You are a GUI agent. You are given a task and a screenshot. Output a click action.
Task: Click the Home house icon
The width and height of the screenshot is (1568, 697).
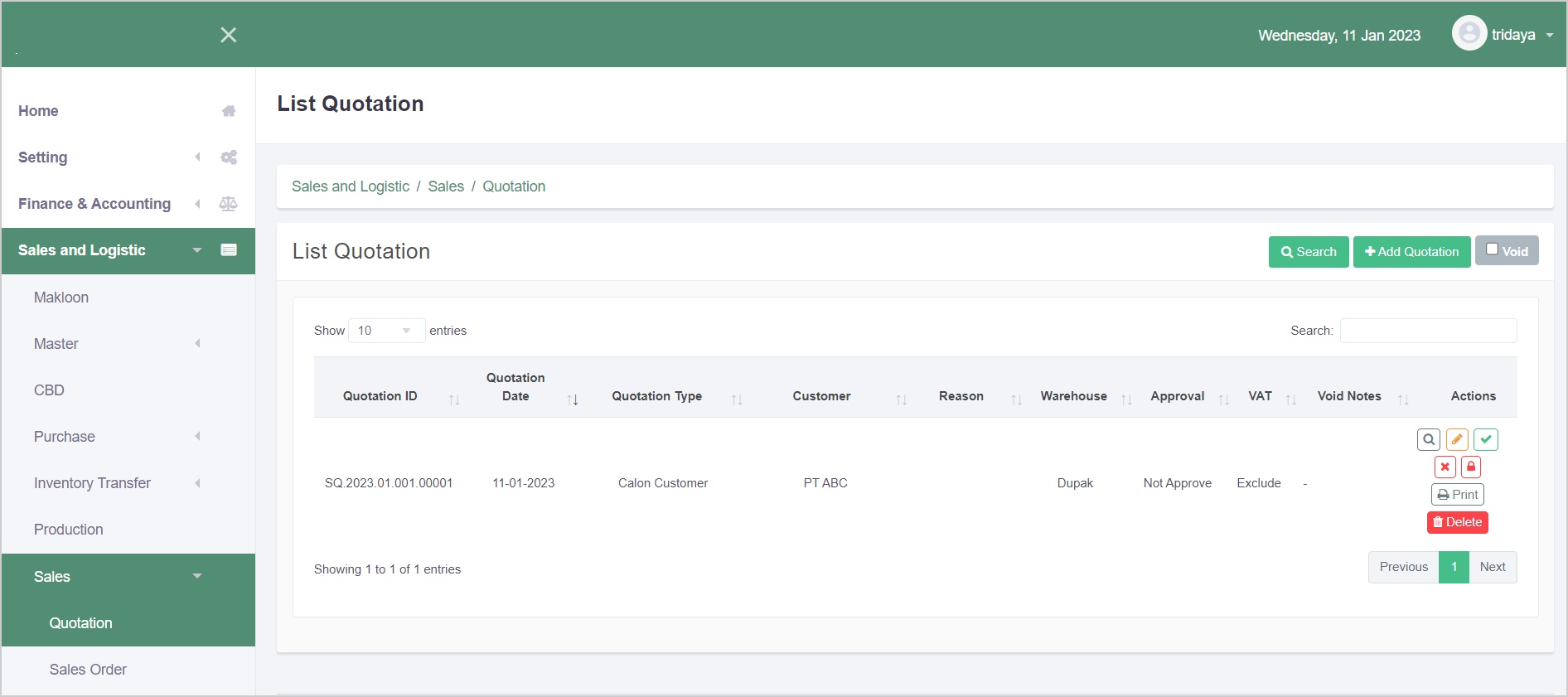[229, 111]
